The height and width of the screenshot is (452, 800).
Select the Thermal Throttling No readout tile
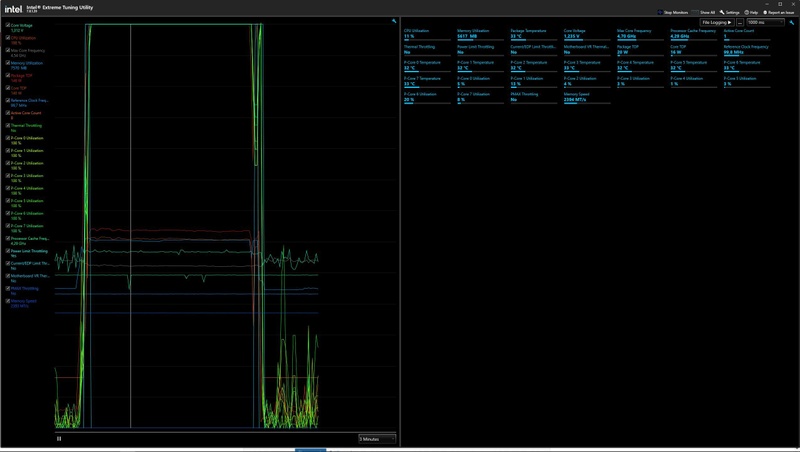[427, 50]
